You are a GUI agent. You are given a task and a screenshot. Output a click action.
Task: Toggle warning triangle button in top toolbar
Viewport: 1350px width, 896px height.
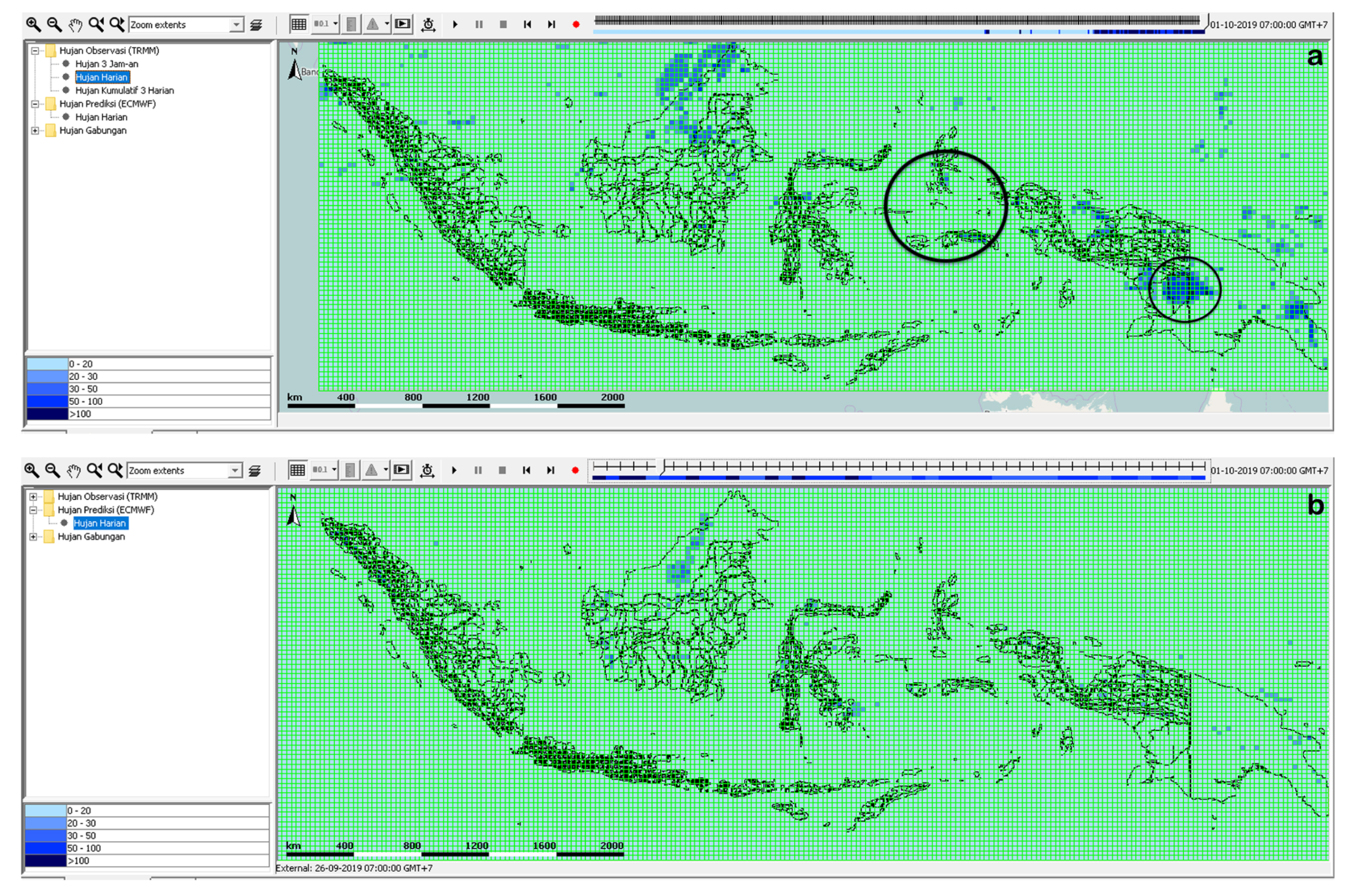pos(373,24)
